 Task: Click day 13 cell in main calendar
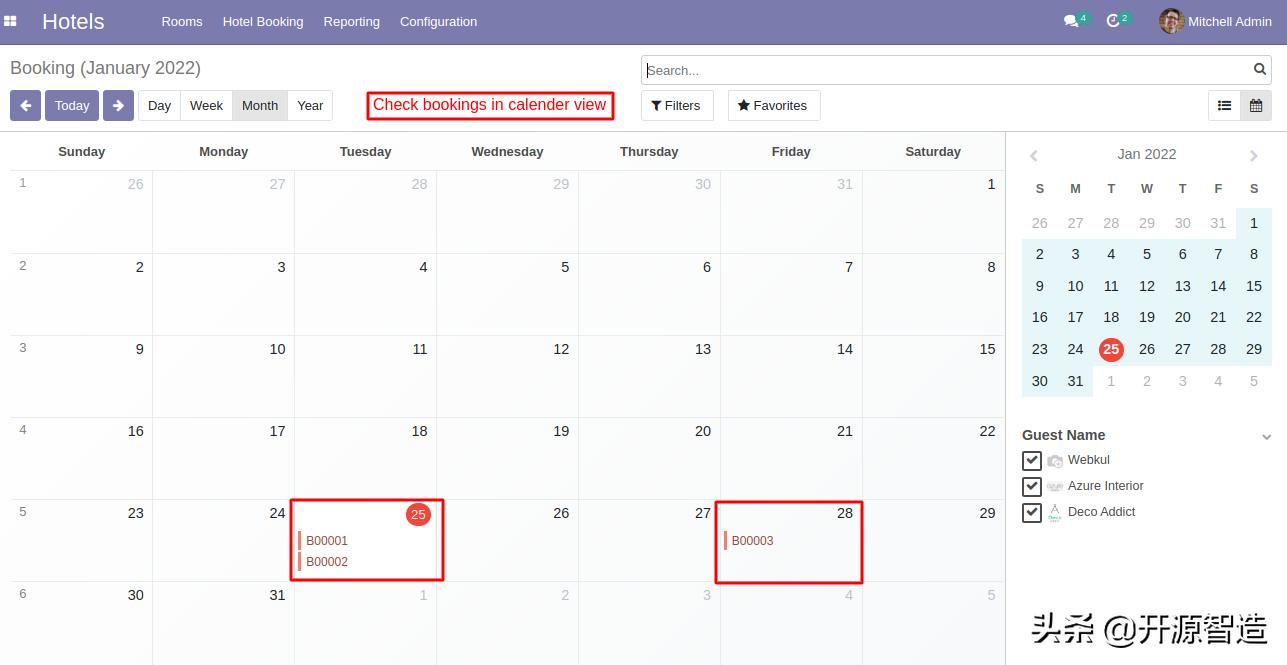click(x=650, y=376)
